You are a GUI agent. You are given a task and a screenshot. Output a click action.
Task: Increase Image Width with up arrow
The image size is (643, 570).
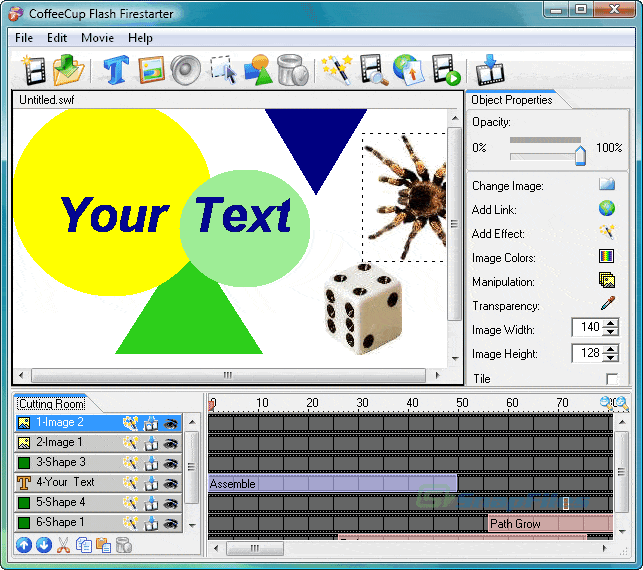(x=611, y=322)
